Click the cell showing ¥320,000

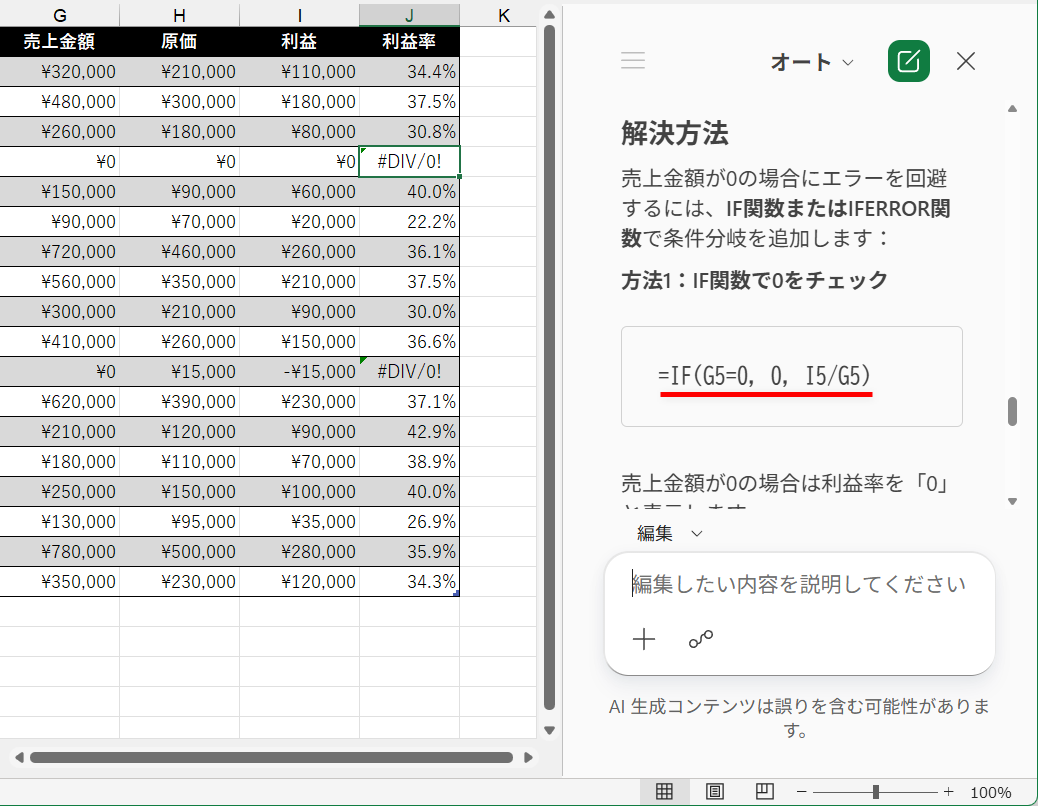pos(60,71)
